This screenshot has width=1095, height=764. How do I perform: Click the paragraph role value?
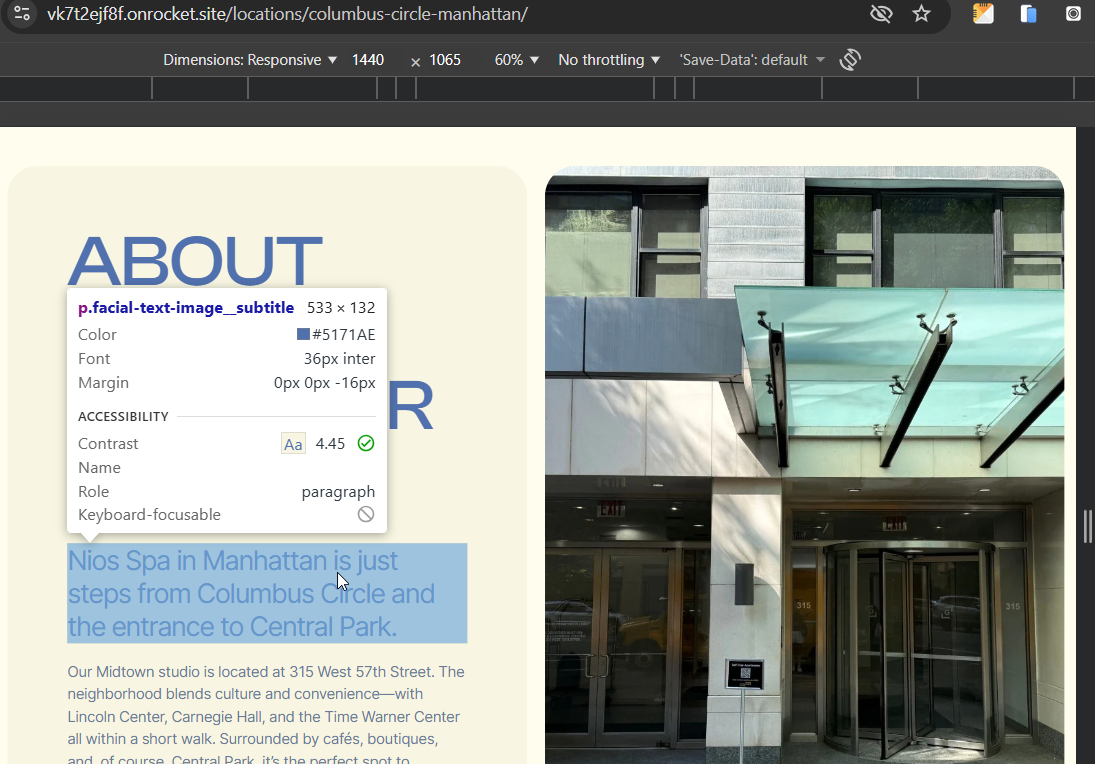tap(338, 492)
